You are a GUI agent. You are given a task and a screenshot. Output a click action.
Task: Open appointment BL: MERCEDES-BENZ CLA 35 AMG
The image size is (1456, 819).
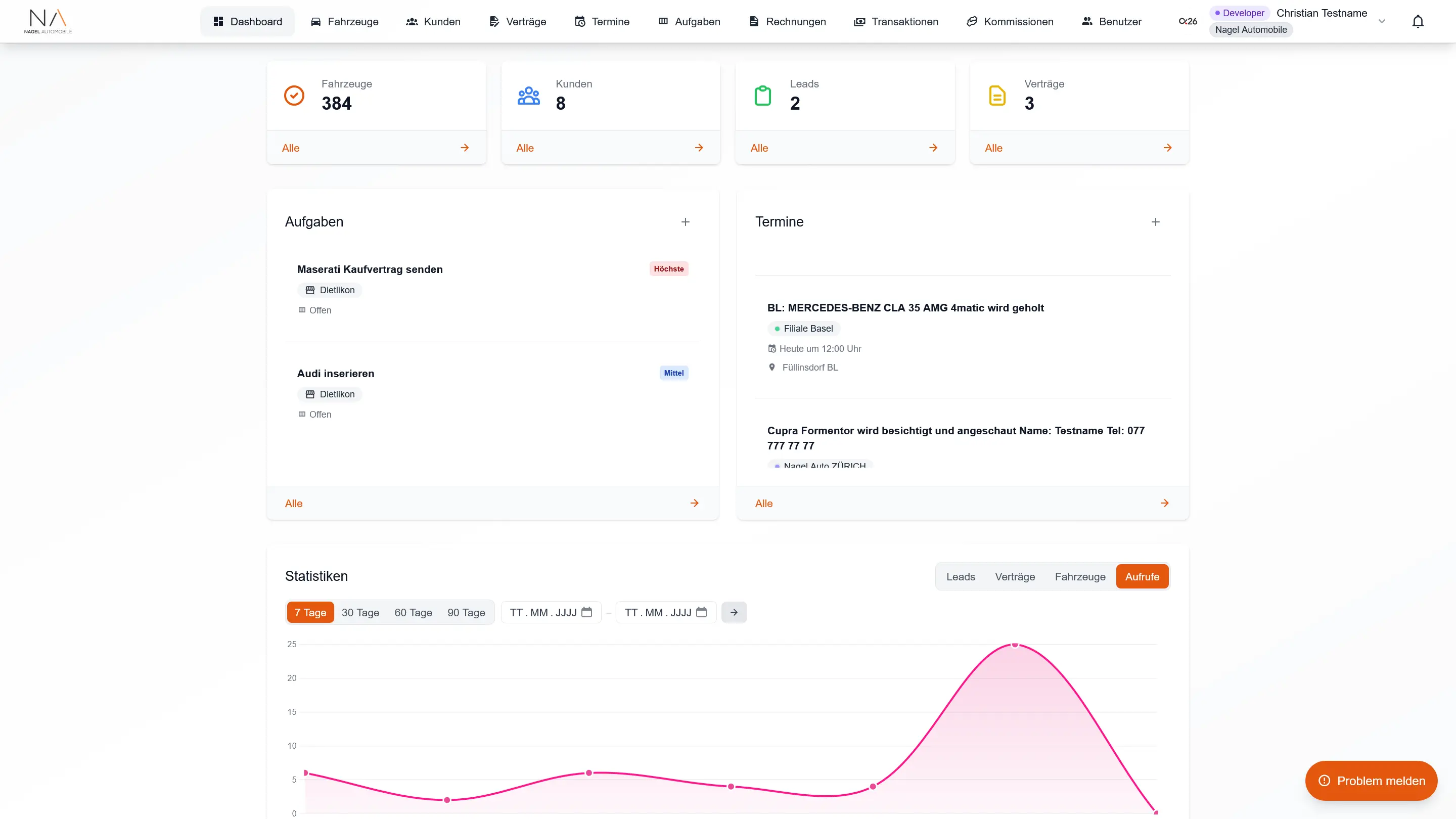pyautogui.click(x=905, y=307)
